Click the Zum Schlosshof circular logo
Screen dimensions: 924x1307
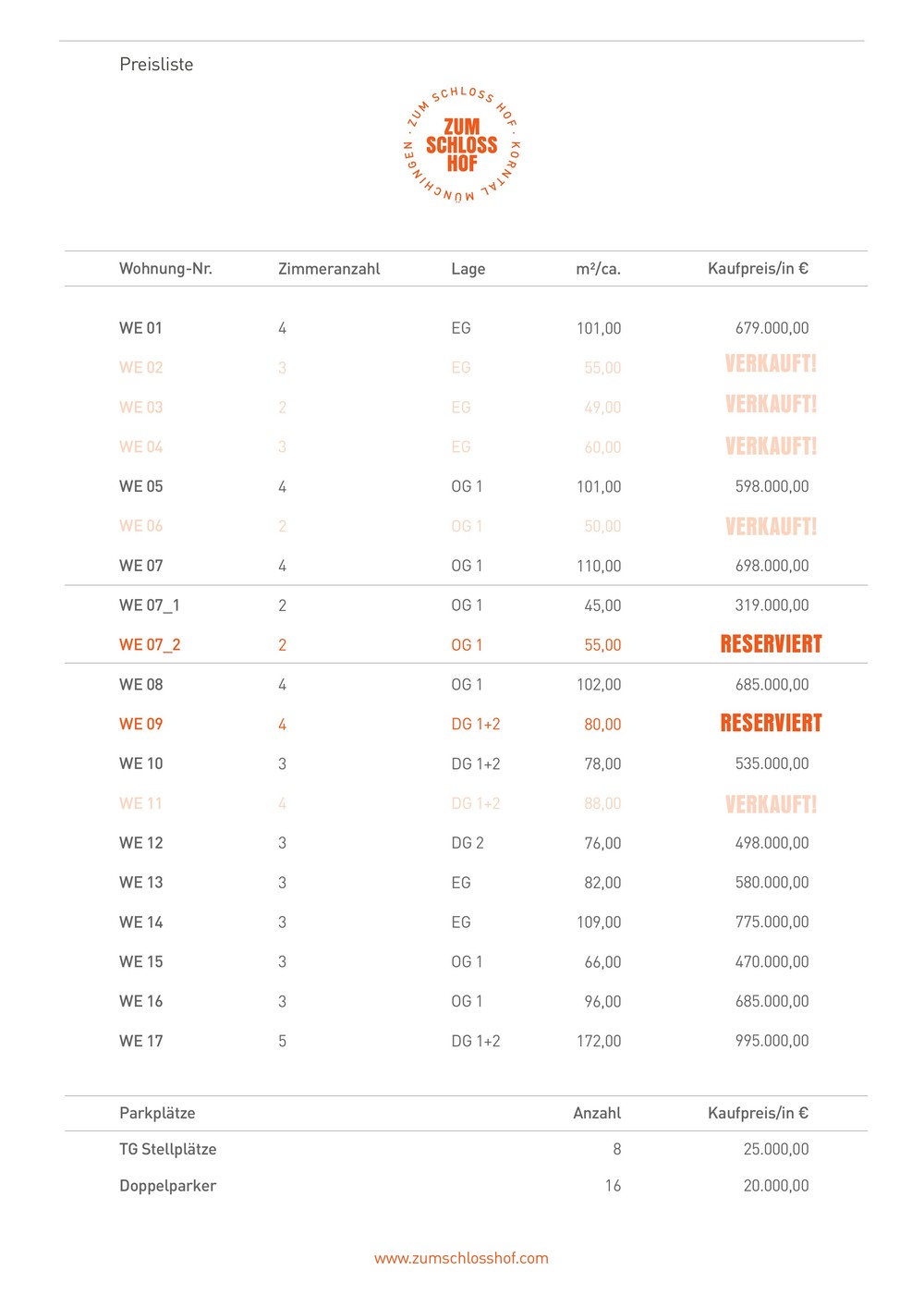pyautogui.click(x=462, y=145)
